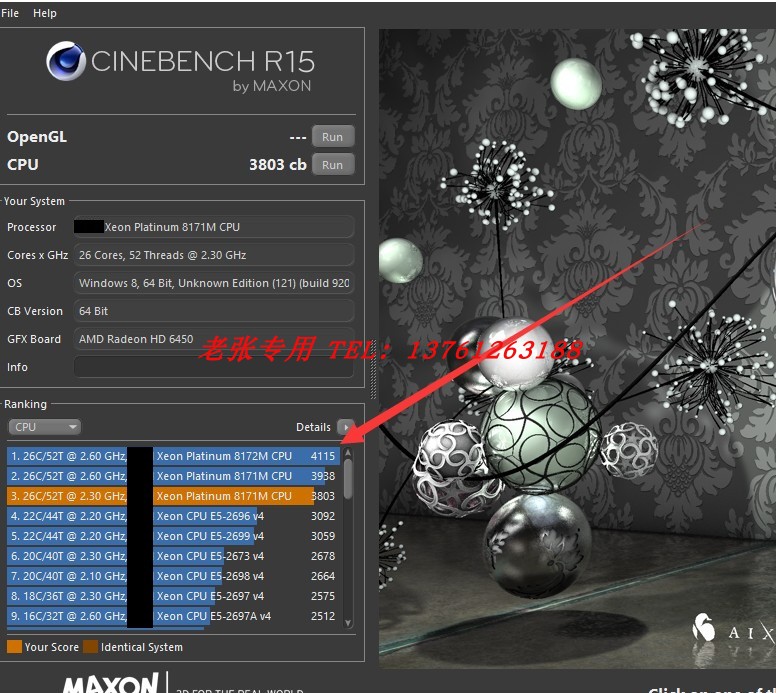Image resolution: width=776 pixels, height=693 pixels.
Task: Select ranking row Xeon CPU E5-2698 v4
Action: [173, 576]
